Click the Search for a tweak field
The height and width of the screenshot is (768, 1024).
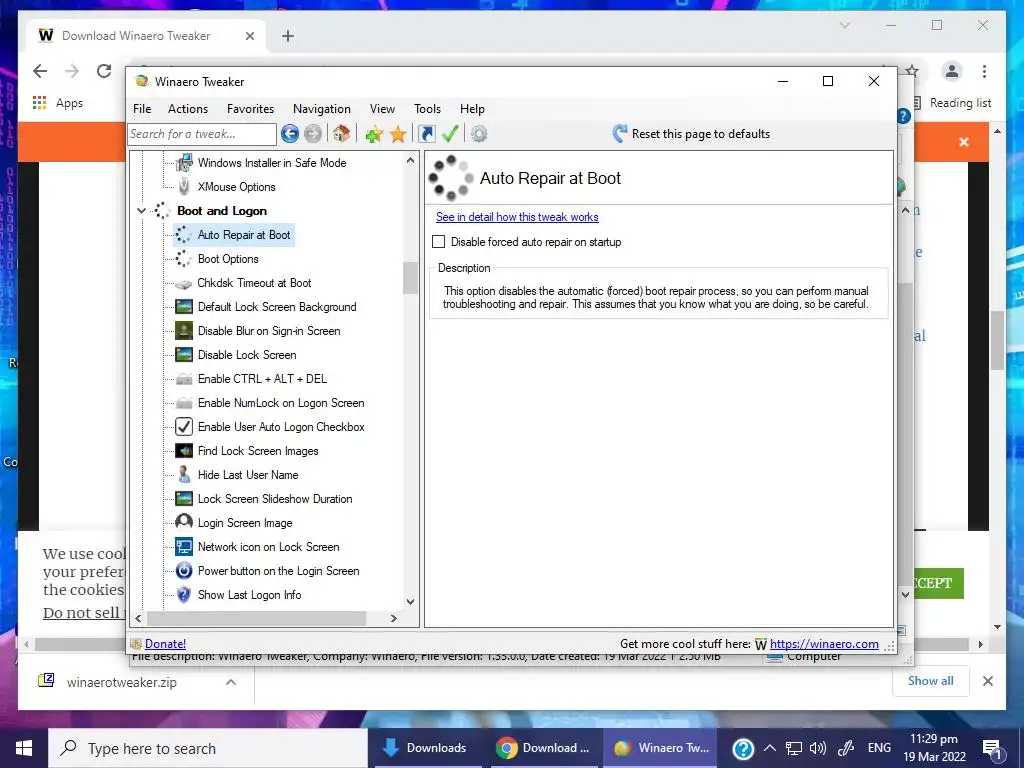[x=202, y=134]
